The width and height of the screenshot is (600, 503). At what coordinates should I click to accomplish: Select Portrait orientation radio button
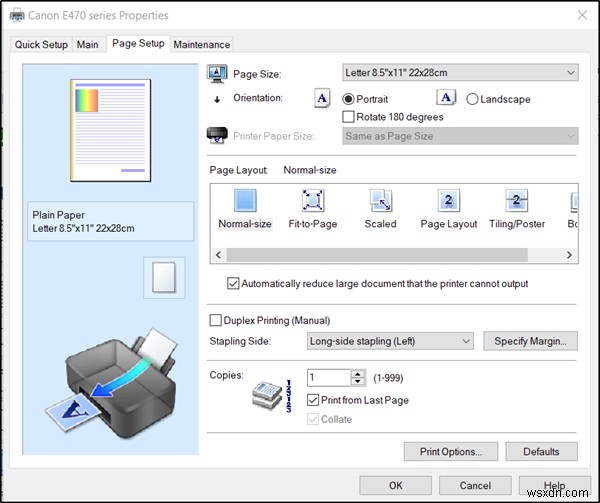point(348,99)
